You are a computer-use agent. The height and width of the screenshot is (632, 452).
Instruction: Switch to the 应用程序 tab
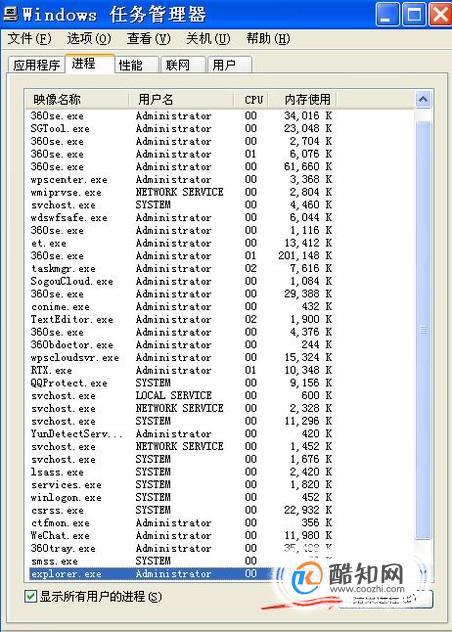36,64
